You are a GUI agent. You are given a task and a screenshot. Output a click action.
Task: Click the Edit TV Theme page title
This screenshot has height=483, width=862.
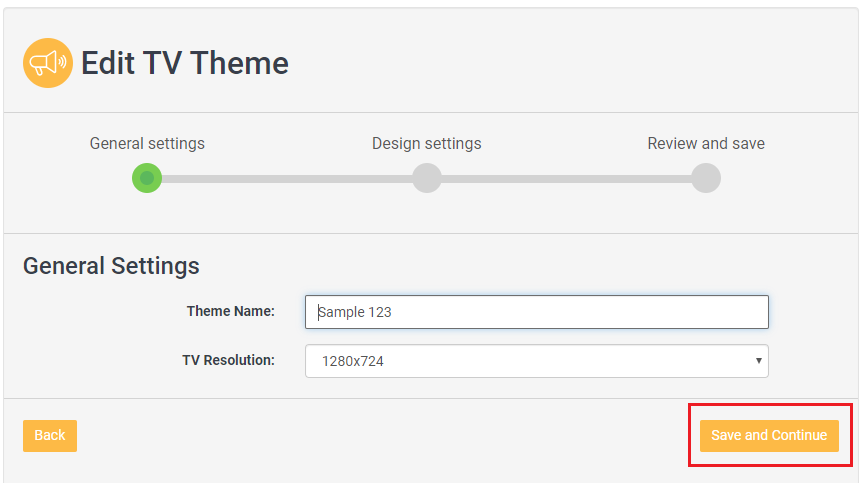point(185,63)
